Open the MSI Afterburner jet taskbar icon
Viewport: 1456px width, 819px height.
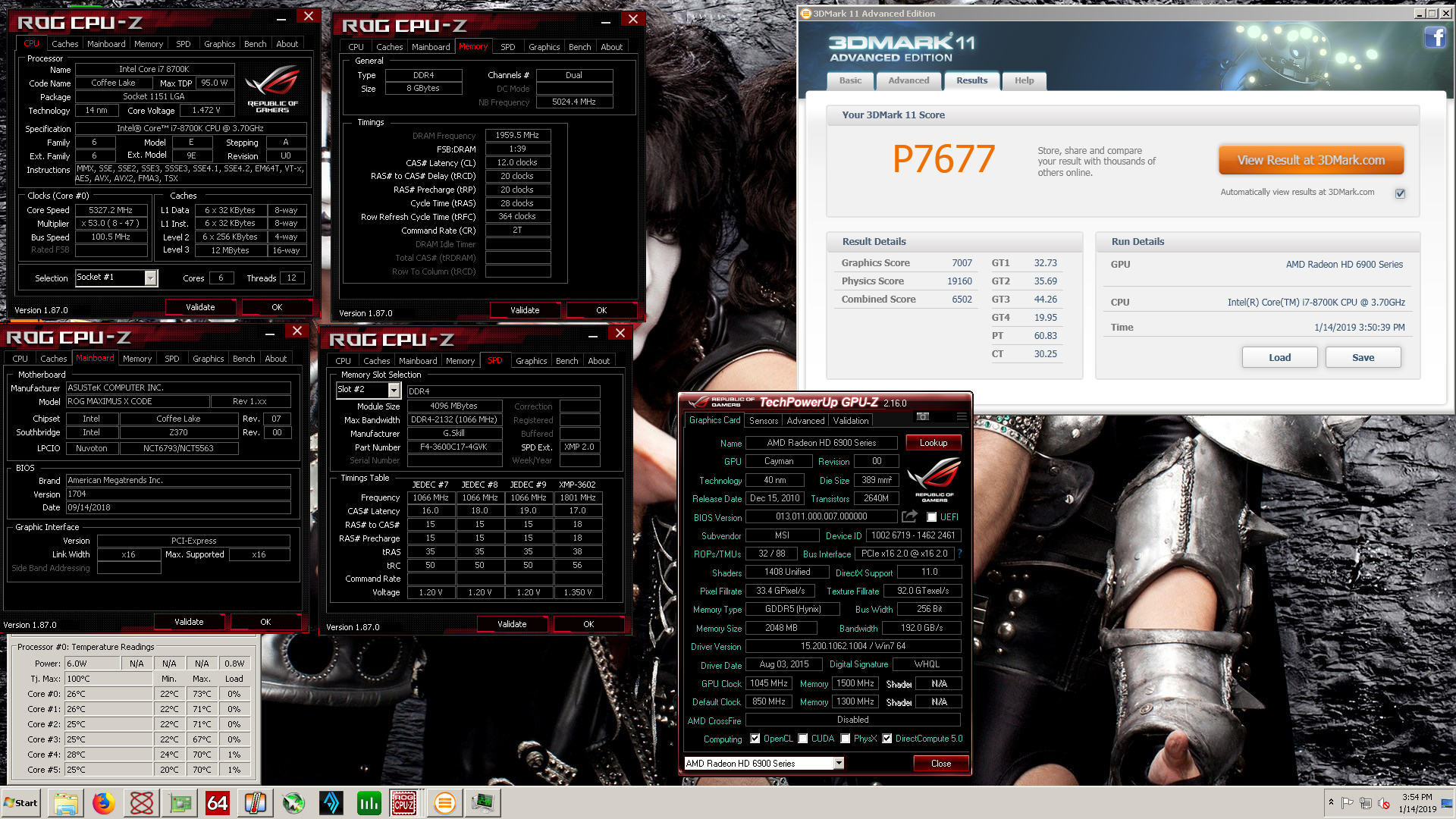[x=293, y=802]
